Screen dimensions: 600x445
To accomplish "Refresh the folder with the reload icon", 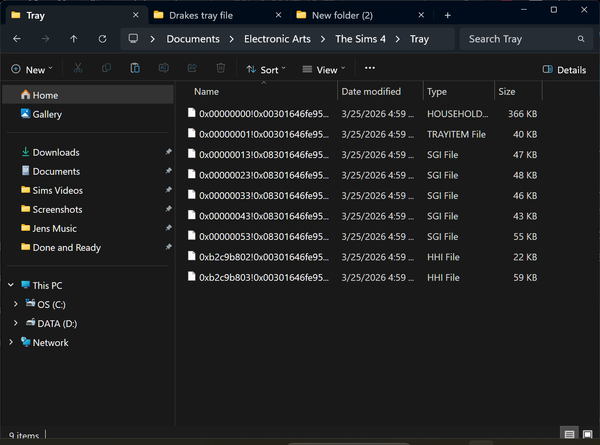I will click(x=102, y=39).
